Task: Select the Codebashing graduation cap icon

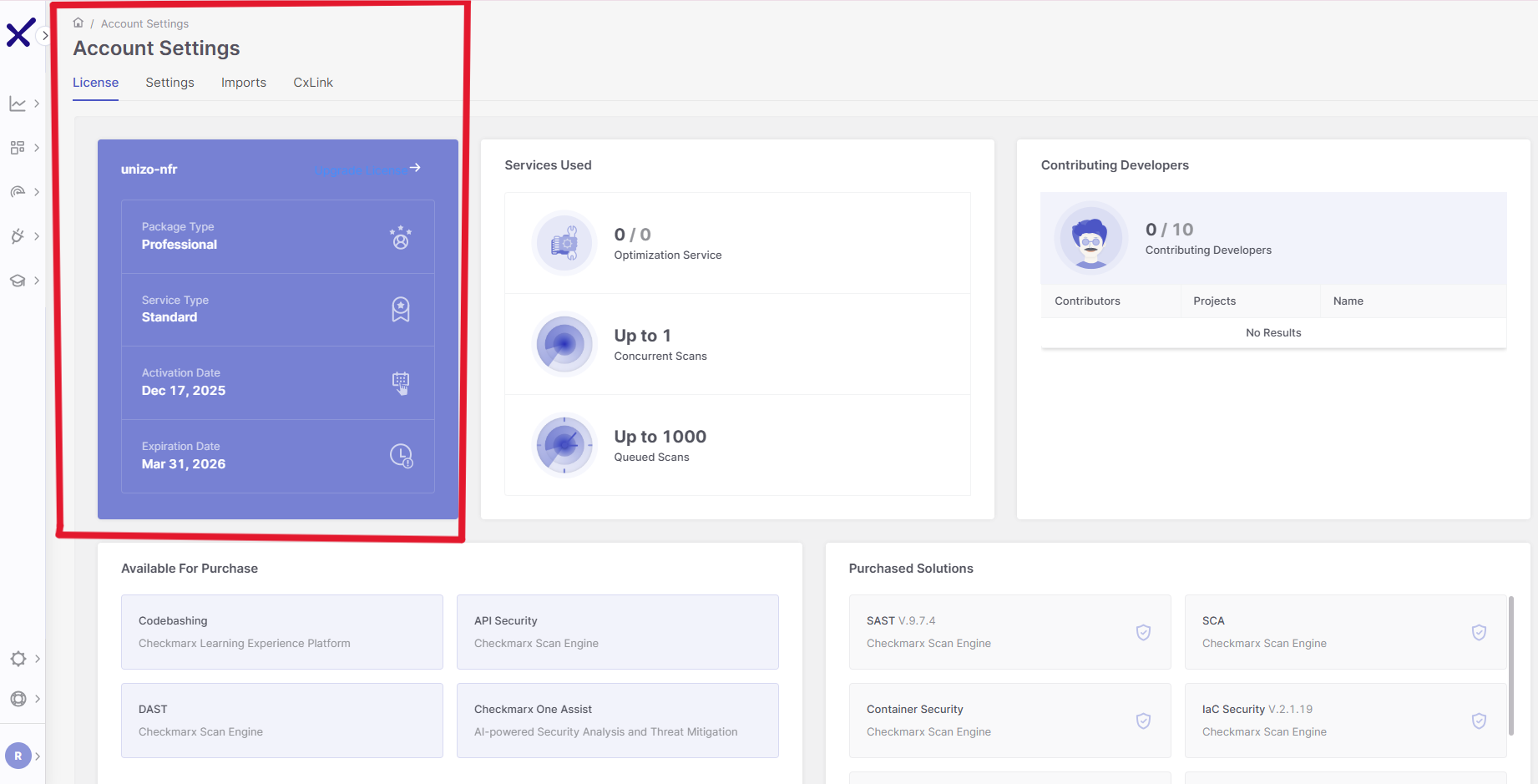Action: (x=18, y=281)
